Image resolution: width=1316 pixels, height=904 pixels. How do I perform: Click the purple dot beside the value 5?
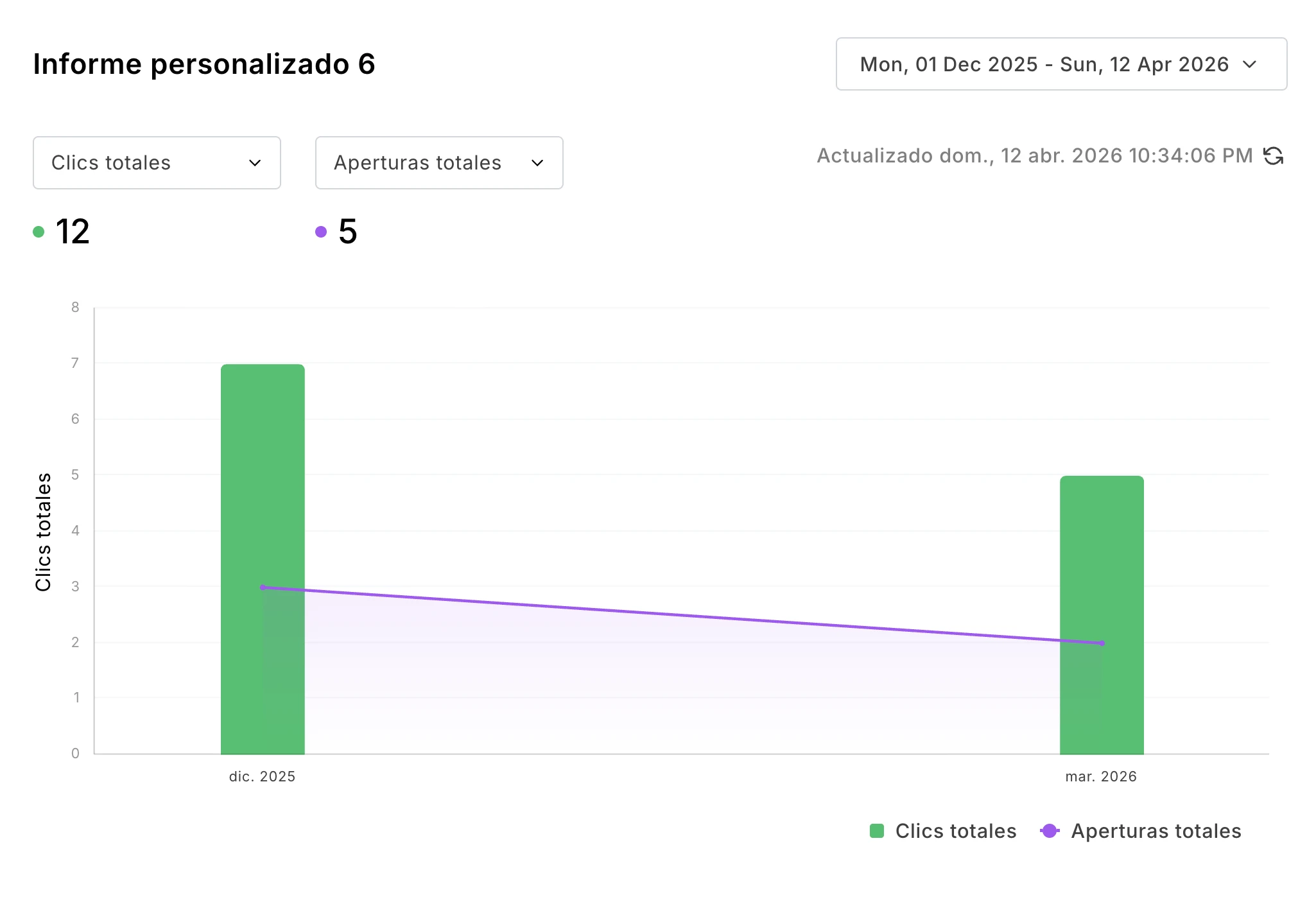click(x=322, y=231)
